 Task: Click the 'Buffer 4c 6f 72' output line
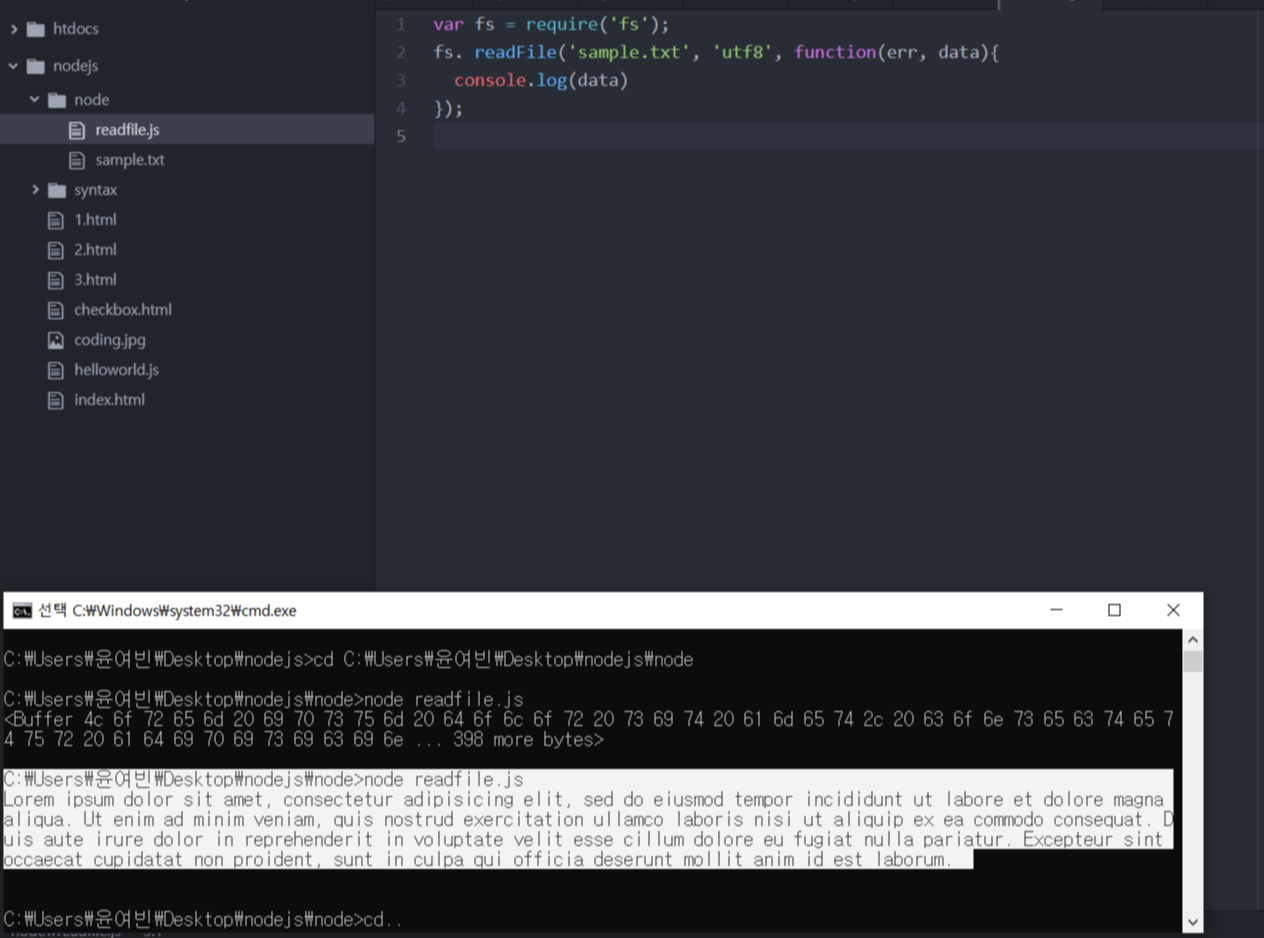(589, 719)
